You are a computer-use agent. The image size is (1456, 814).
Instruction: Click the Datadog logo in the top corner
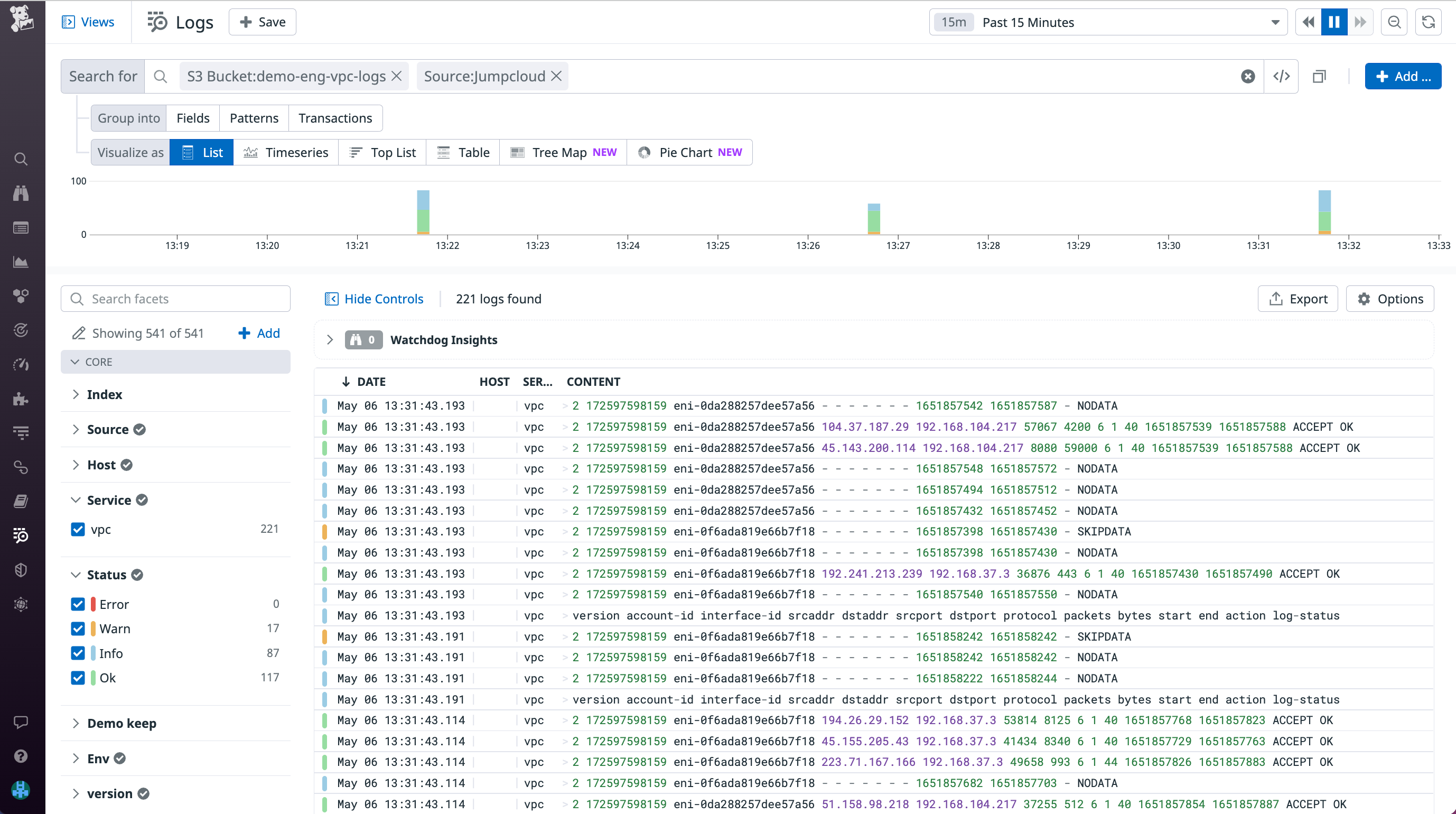coord(22,18)
